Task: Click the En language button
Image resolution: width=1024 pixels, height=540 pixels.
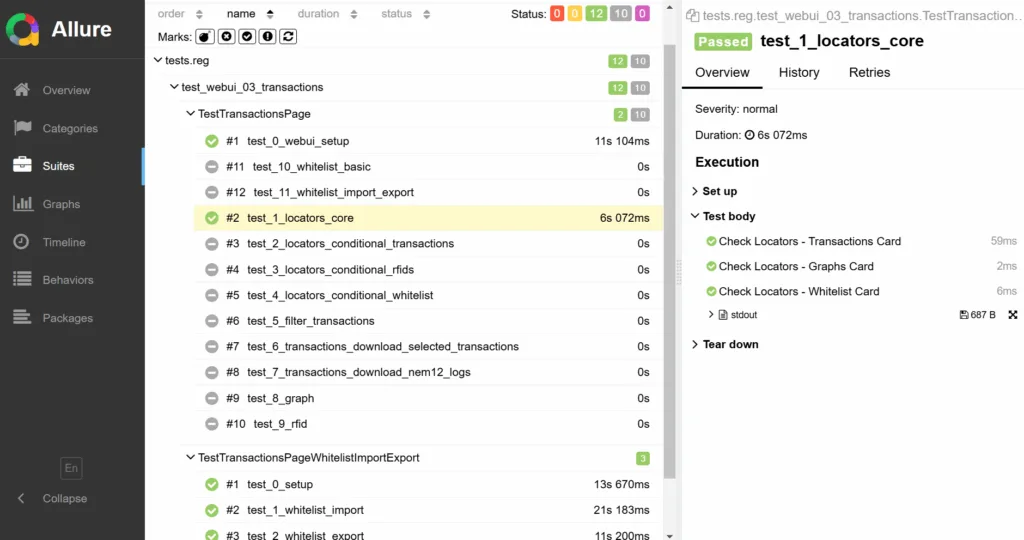Action: pyautogui.click(x=71, y=468)
